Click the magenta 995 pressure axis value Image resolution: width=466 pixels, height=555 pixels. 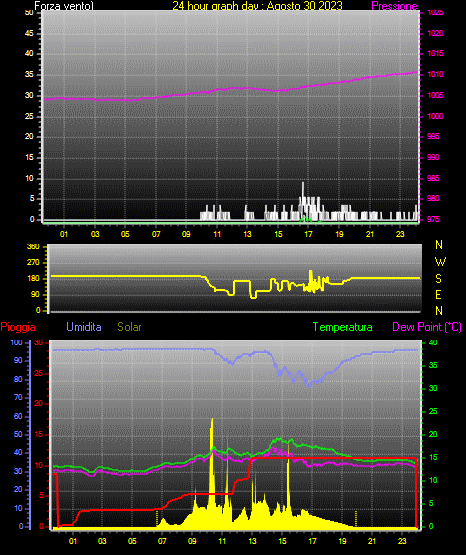tap(433, 136)
